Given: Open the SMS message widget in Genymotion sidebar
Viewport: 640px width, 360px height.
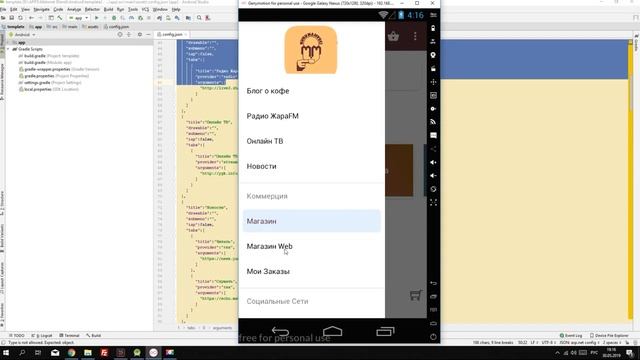Looking at the screenshot, I should [x=433, y=135].
